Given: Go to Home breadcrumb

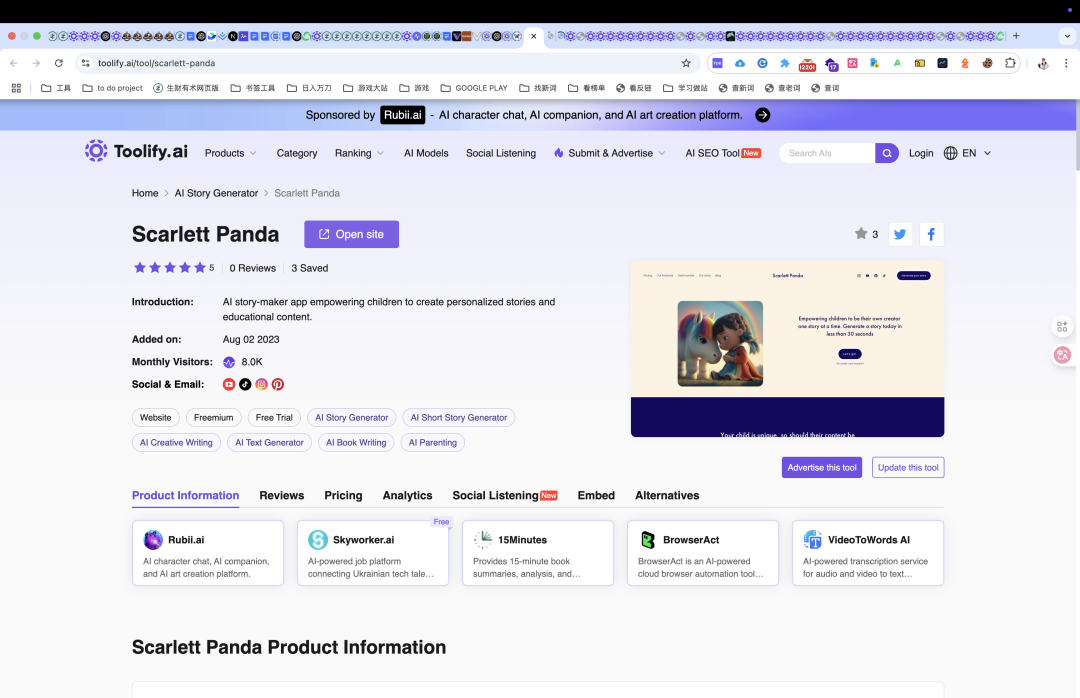Looking at the screenshot, I should tap(145, 193).
